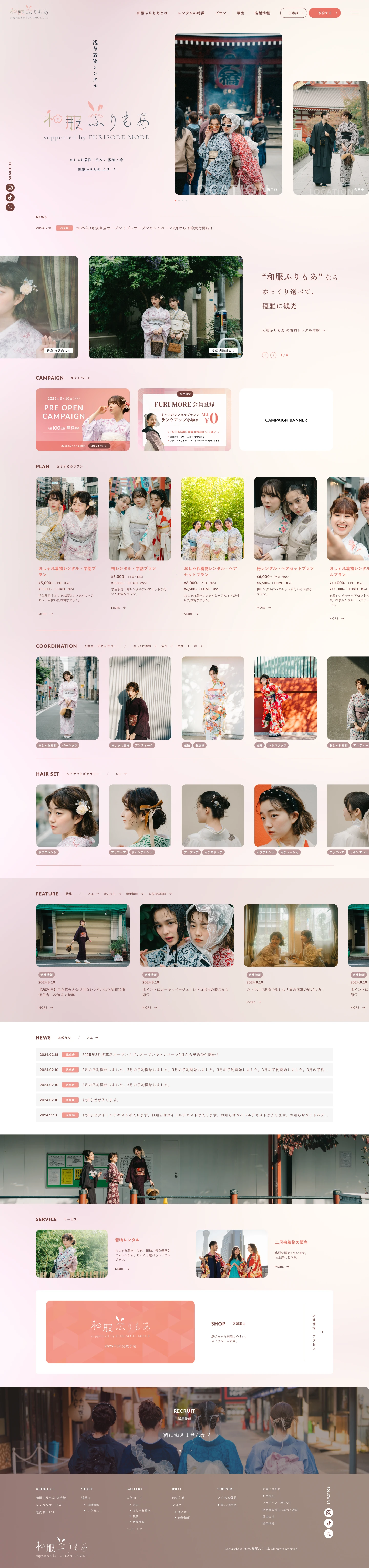
Task: Click the アンティーク tag under second coordination
Action: (x=144, y=745)
